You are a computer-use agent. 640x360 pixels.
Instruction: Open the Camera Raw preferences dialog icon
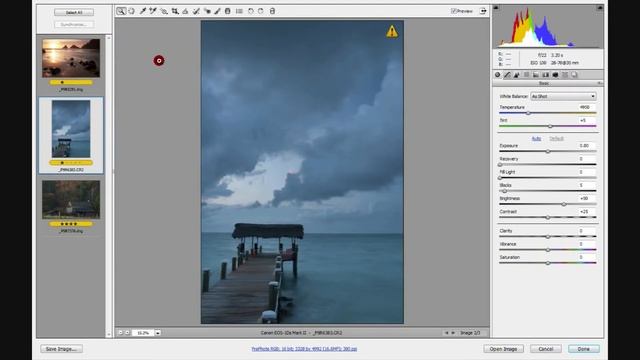(x=239, y=11)
